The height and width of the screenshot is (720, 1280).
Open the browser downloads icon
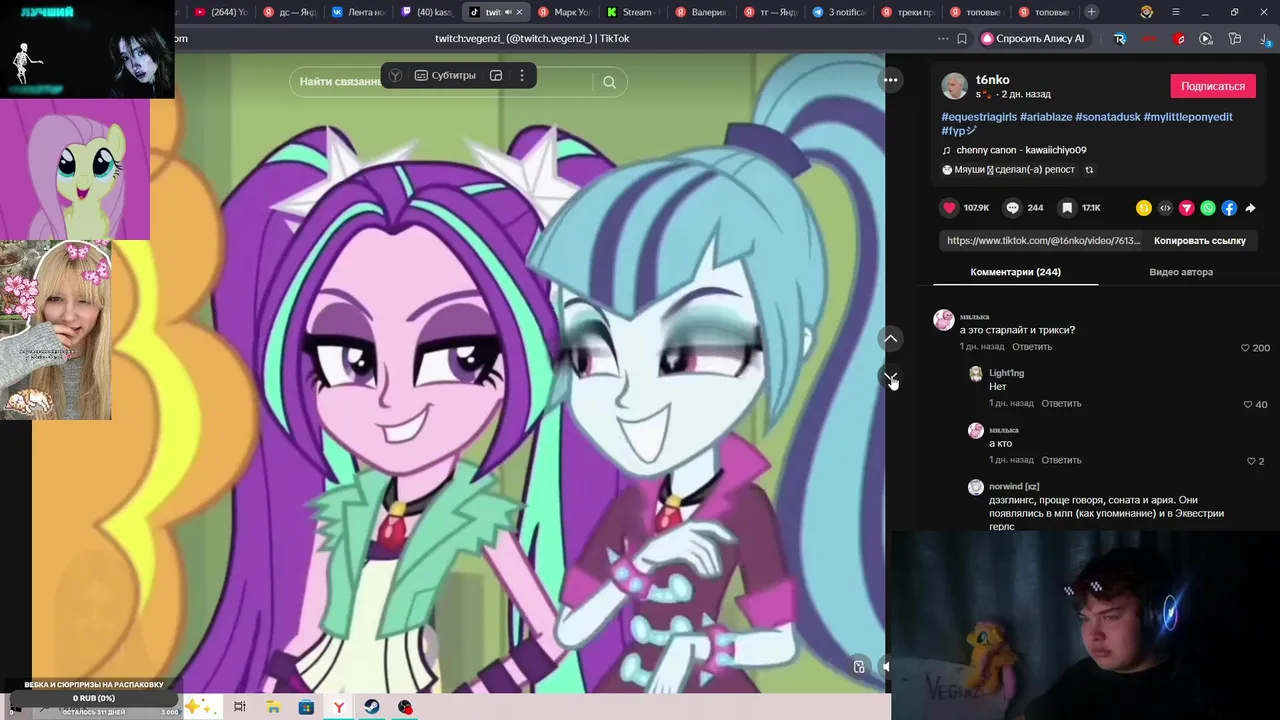(1263, 39)
